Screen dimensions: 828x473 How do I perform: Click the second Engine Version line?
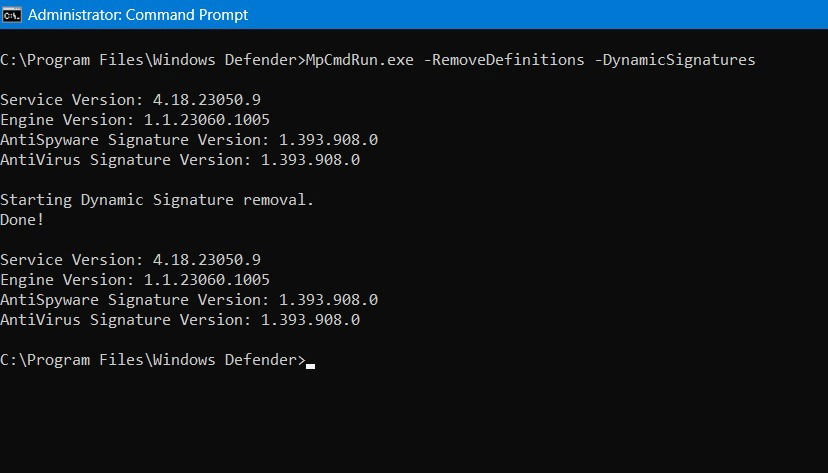(x=135, y=280)
